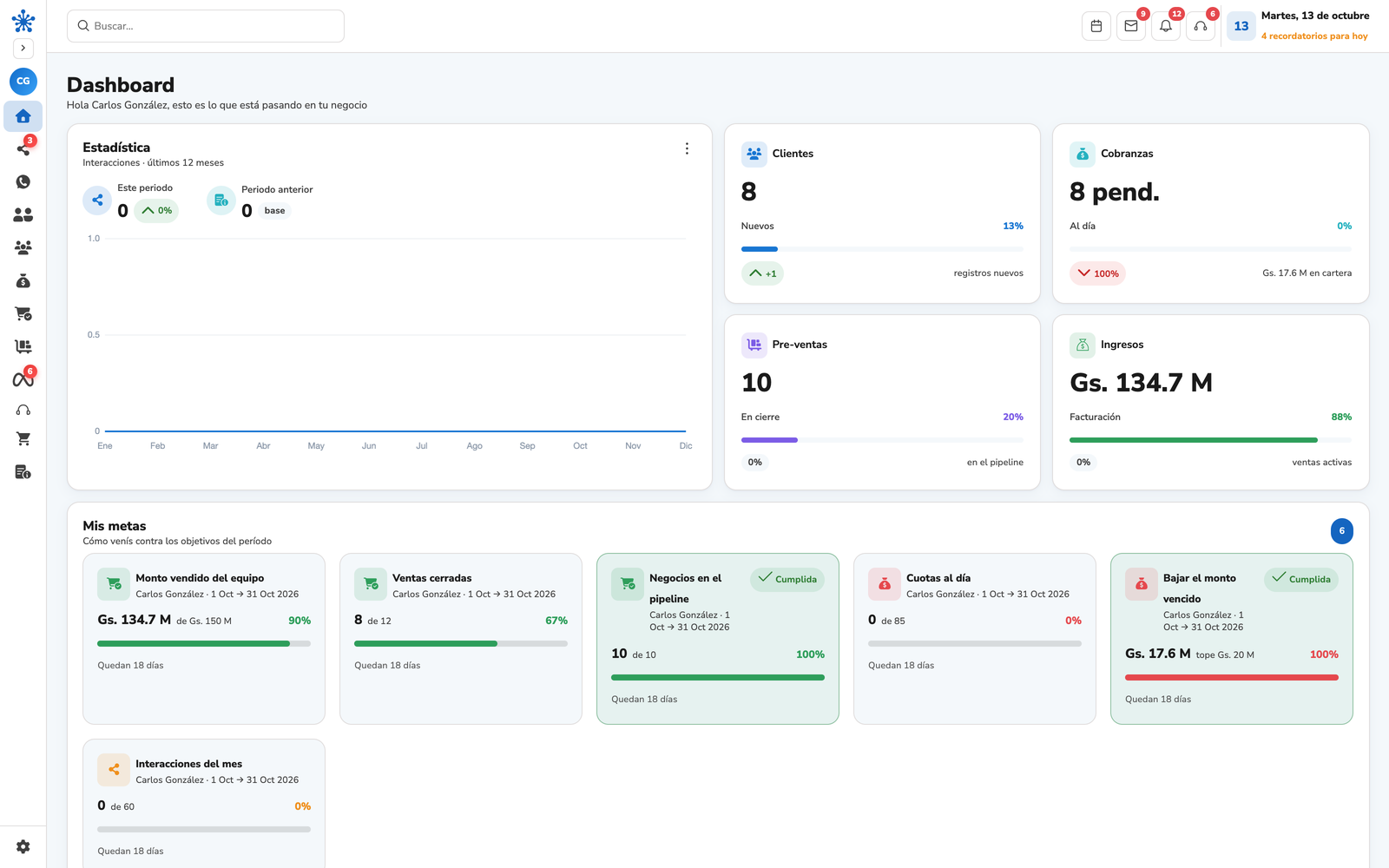
Task: Click the Periodo anterior invoice icon
Action: click(221, 201)
